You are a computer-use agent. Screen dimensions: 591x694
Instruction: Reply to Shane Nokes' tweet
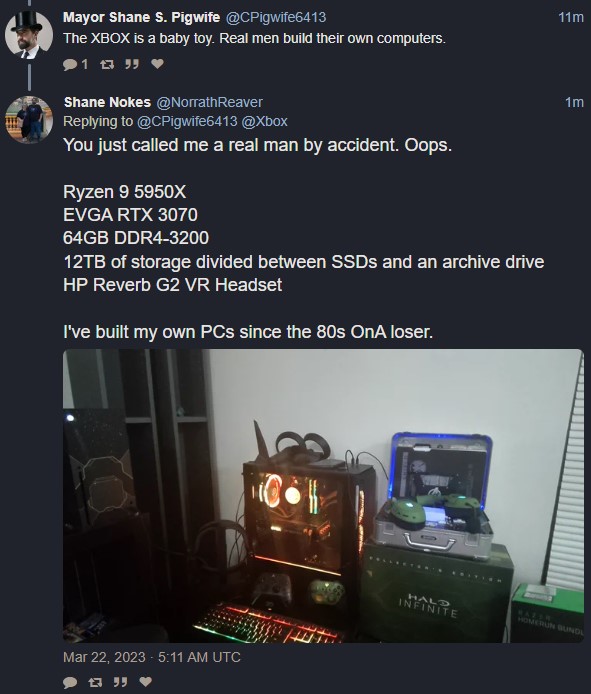click(x=70, y=682)
